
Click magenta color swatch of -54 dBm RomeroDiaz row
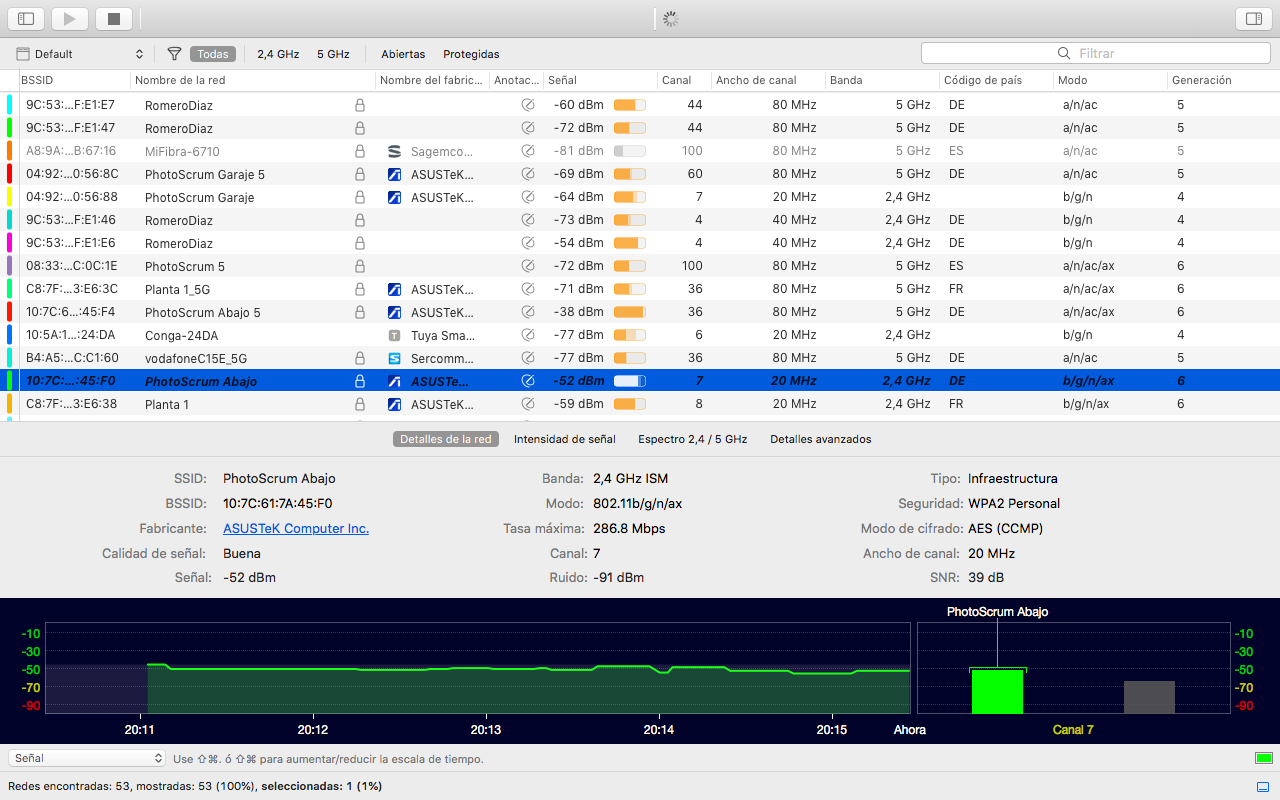click(x=9, y=243)
